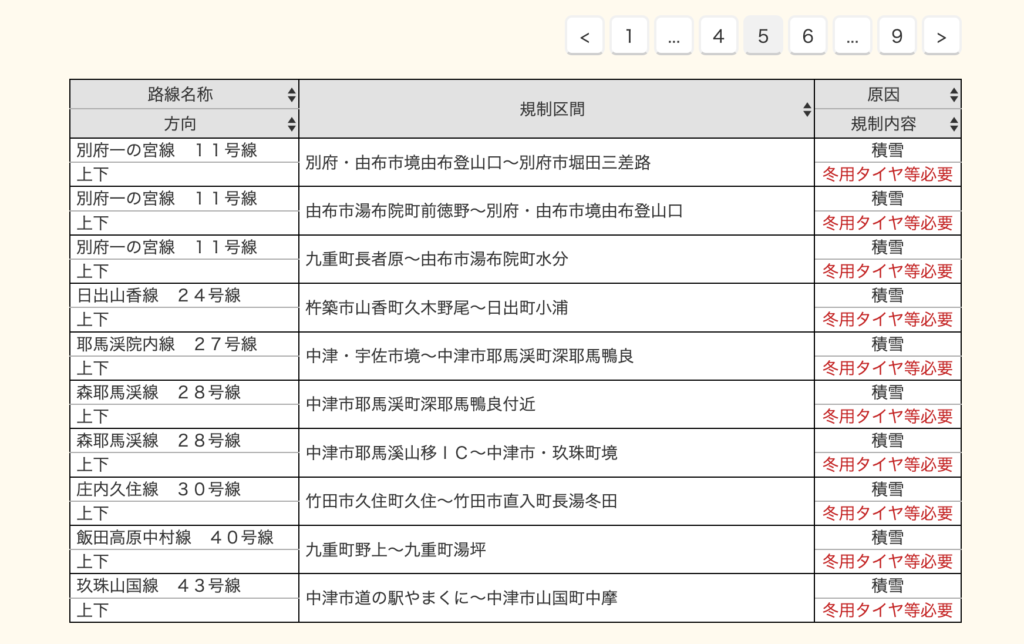Click the sort arrows in 路線名称 header

[x=291, y=95]
